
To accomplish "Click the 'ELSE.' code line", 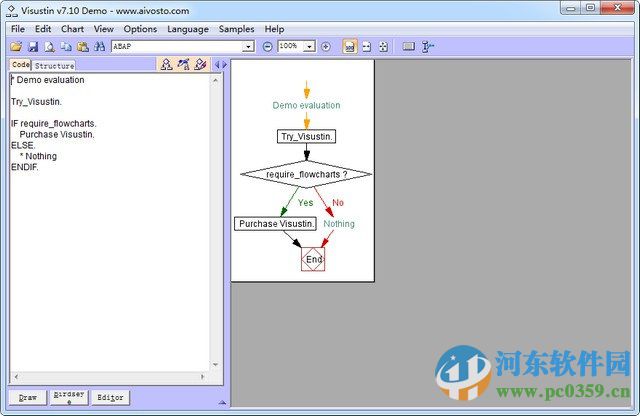I will pos(23,145).
